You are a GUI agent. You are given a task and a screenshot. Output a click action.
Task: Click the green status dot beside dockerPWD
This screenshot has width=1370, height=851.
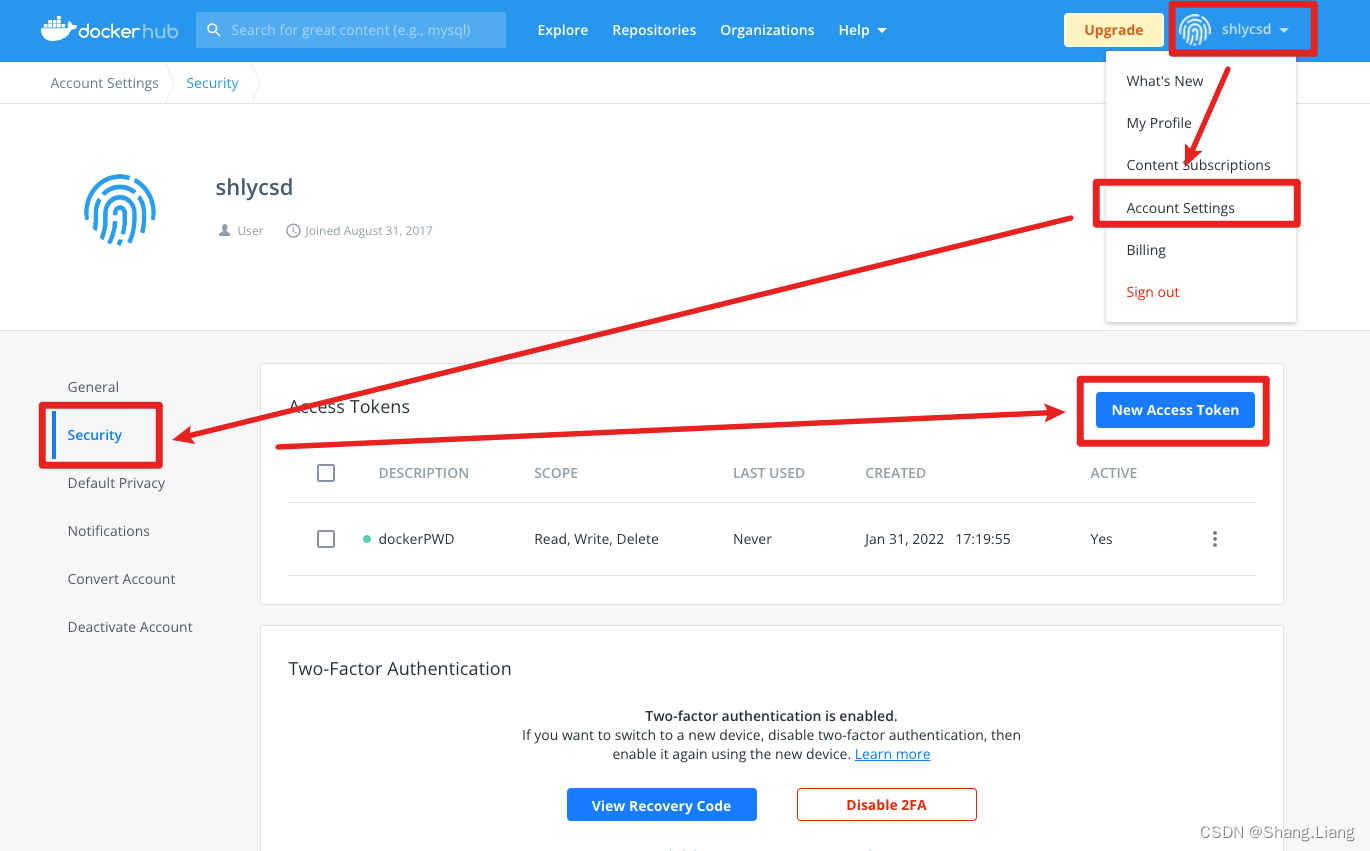coord(367,539)
